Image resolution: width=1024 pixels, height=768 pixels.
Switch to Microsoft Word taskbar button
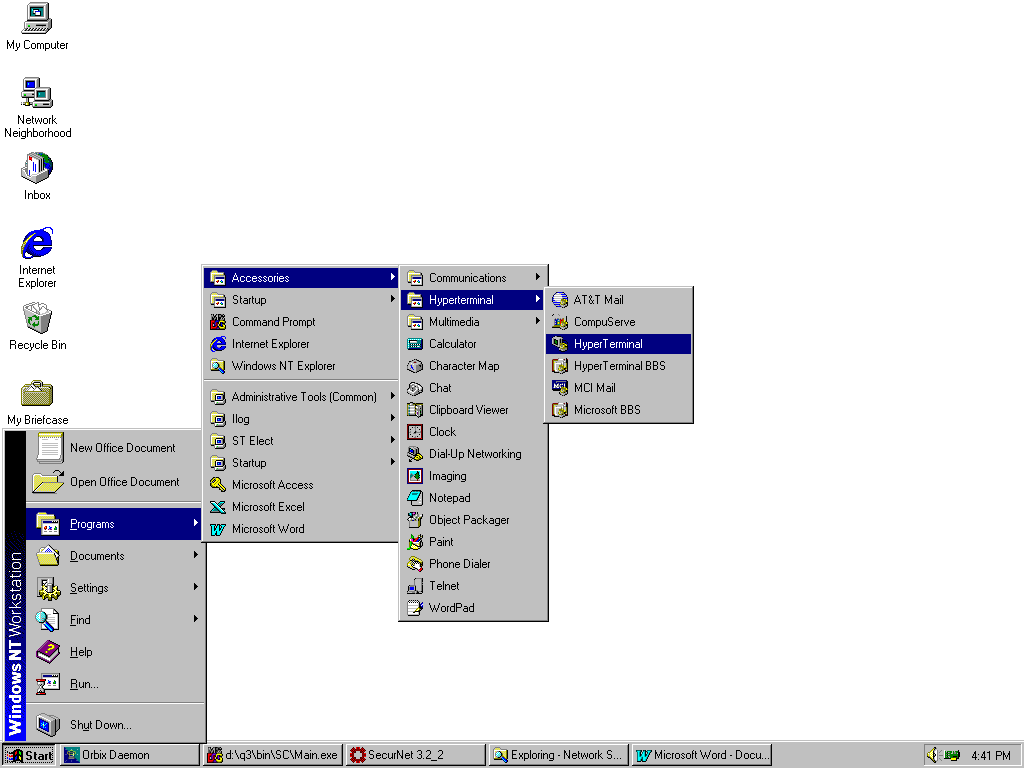[701, 755]
